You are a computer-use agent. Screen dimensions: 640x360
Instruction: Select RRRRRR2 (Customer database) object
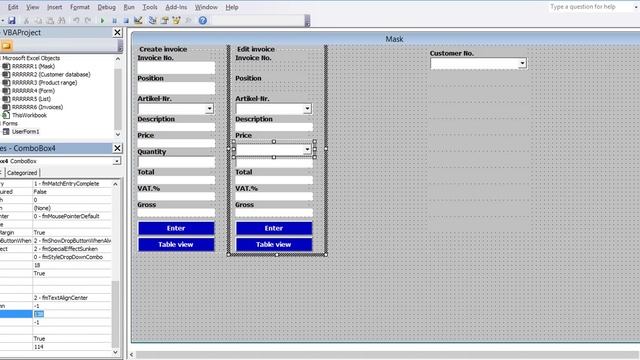[x=51, y=74]
